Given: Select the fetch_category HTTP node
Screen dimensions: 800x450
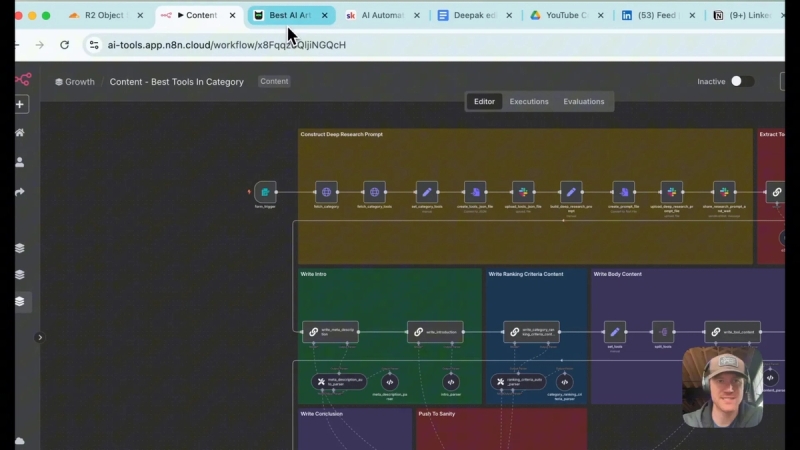Looking at the screenshot, I should tap(326, 192).
